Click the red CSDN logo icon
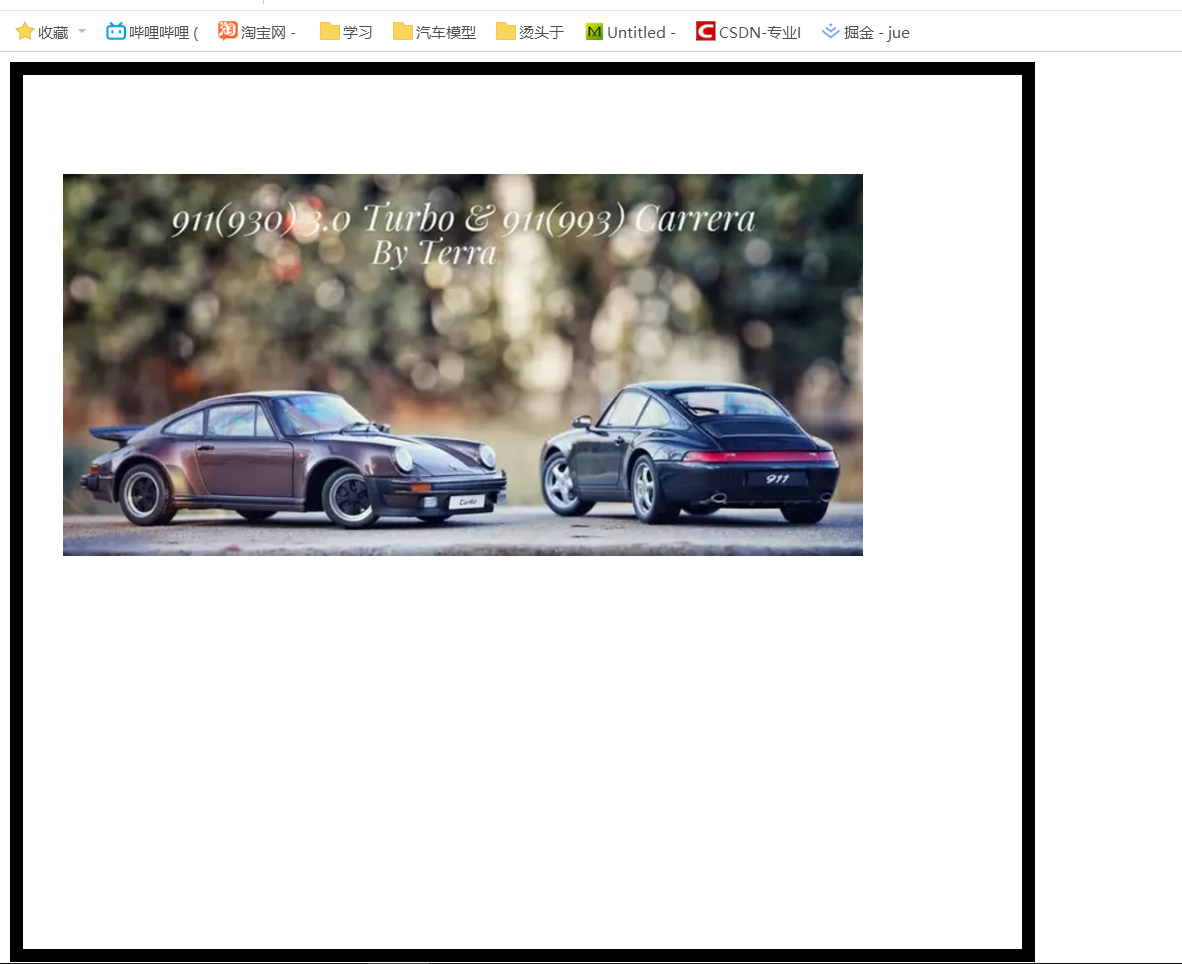 tap(706, 31)
